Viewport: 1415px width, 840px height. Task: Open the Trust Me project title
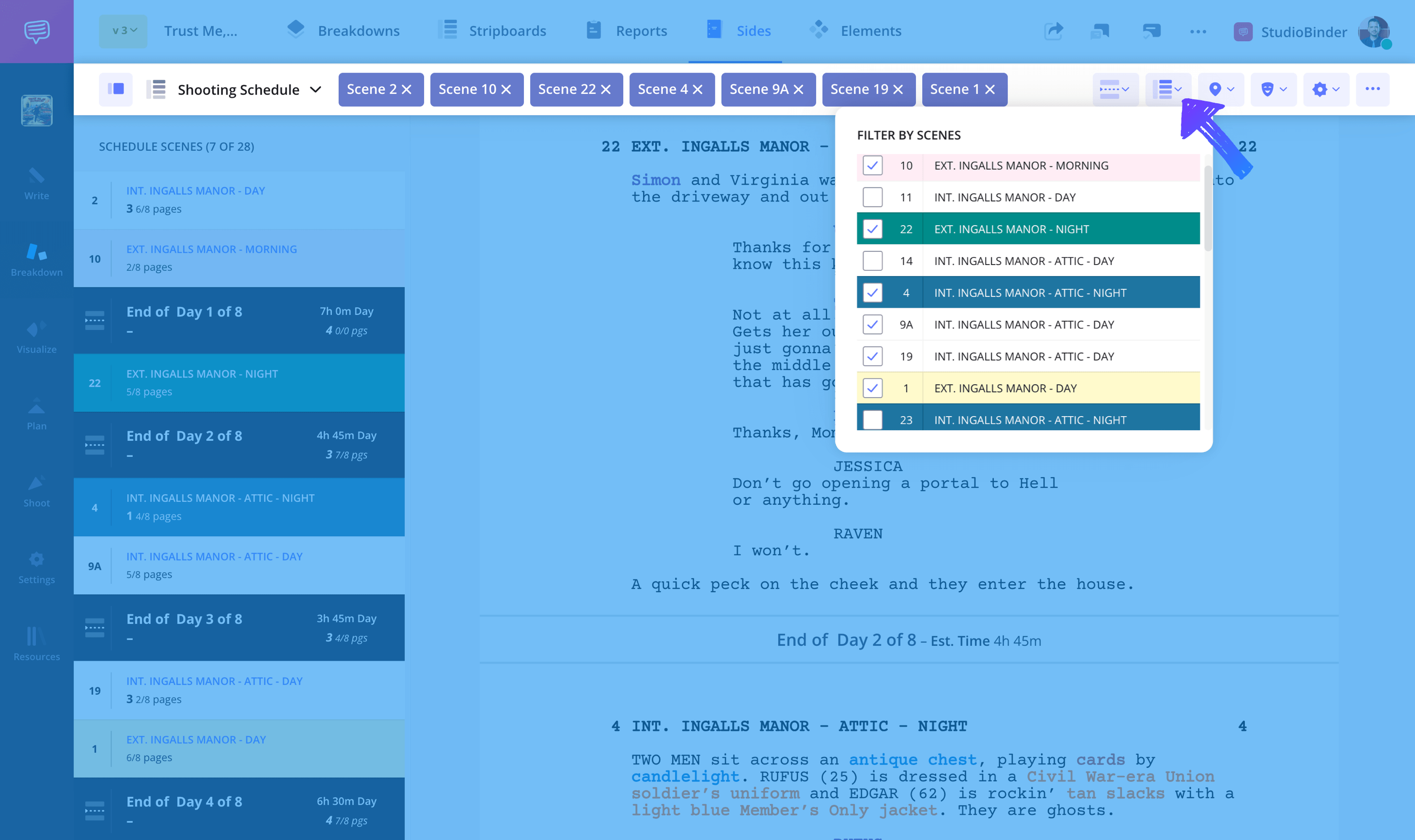(201, 31)
